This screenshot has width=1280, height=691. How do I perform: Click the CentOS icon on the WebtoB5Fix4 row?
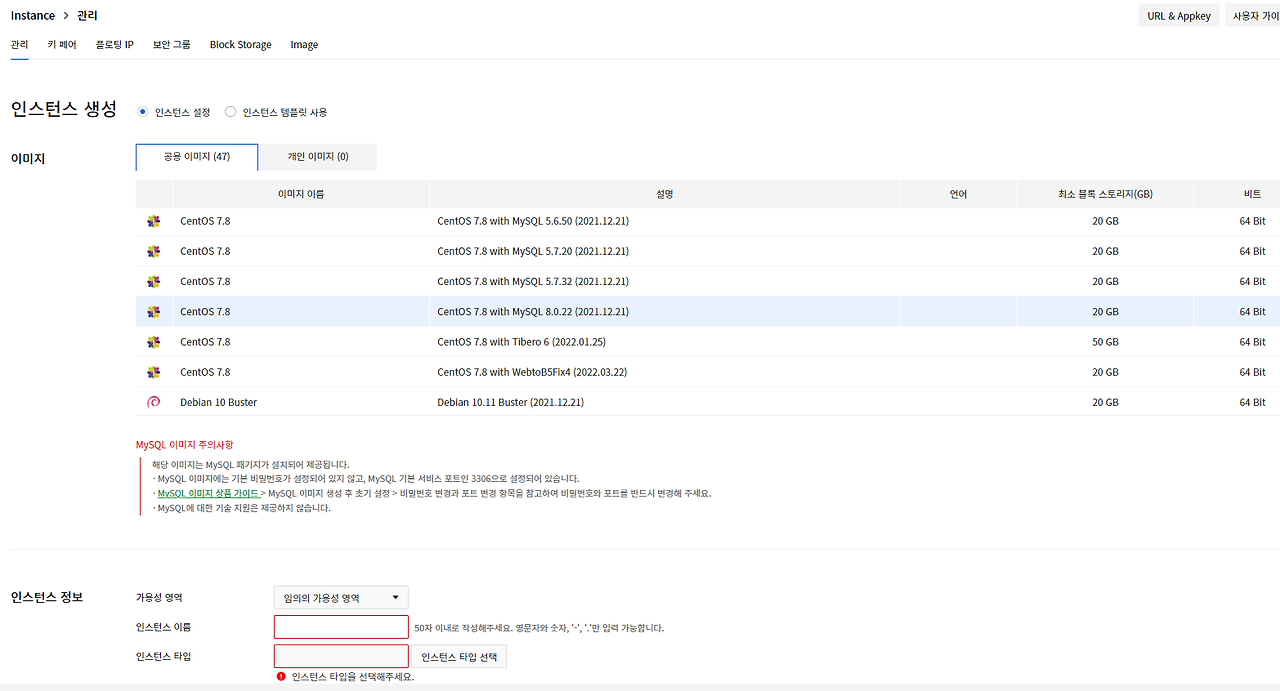tap(153, 371)
